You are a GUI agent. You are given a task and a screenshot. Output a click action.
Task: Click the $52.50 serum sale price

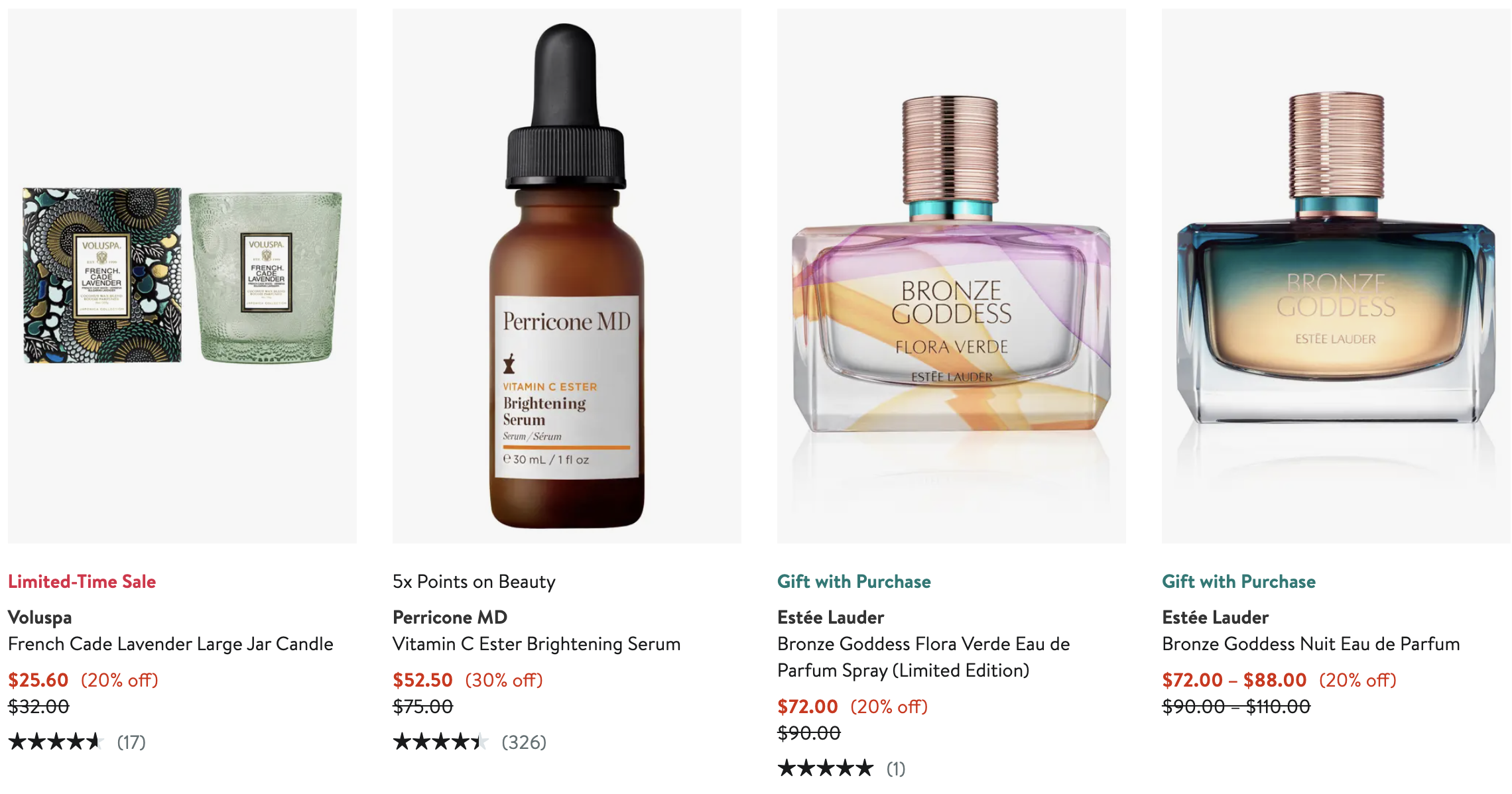[422, 680]
